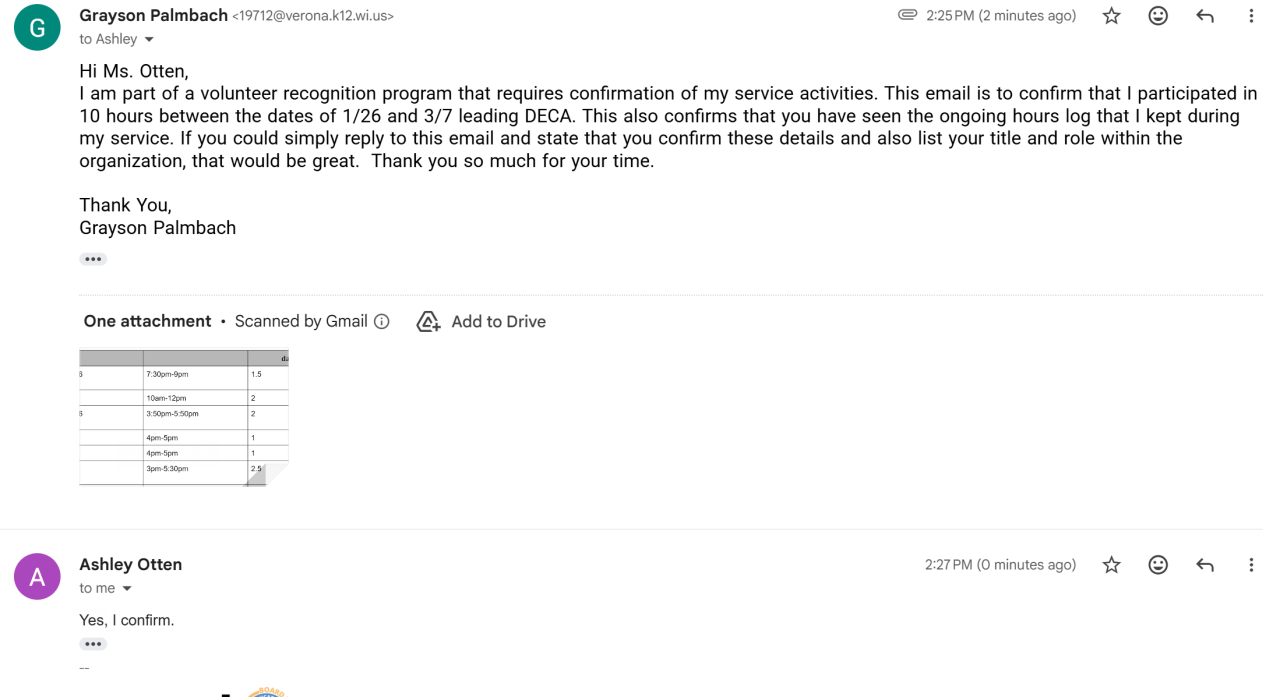Click sender name Grayson Palmbach

point(153,15)
